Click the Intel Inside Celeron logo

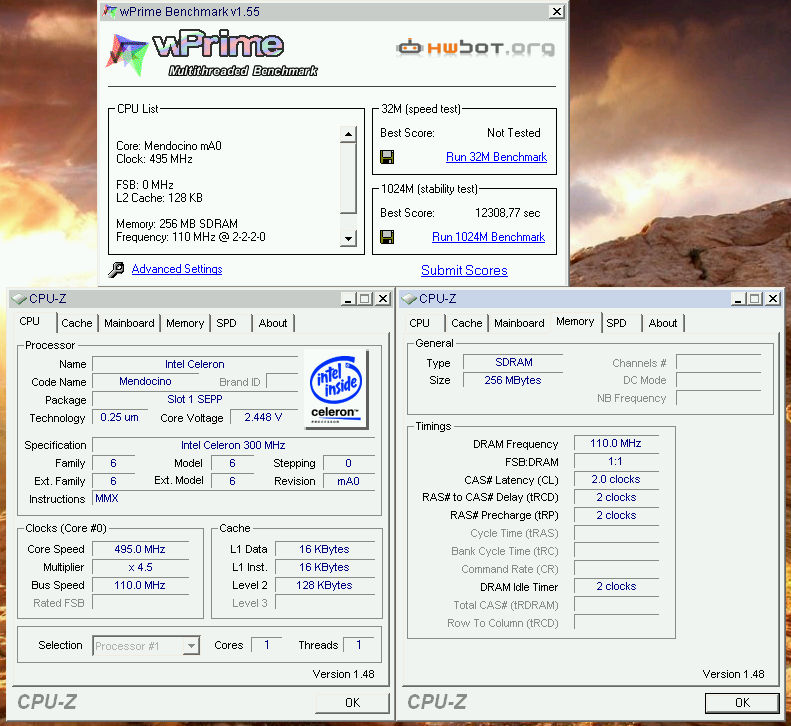336,389
